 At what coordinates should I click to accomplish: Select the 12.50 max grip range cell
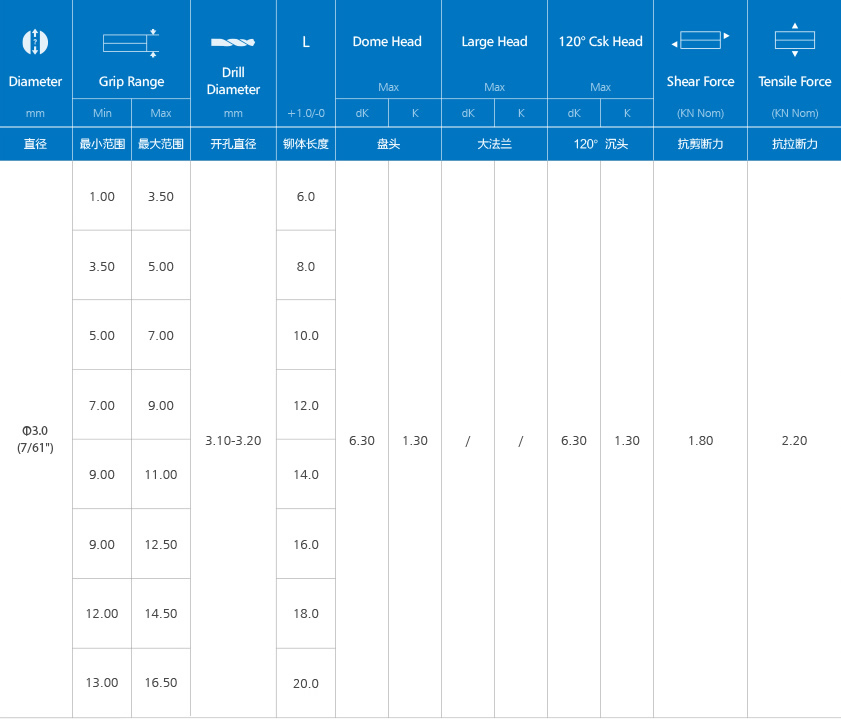point(161,545)
